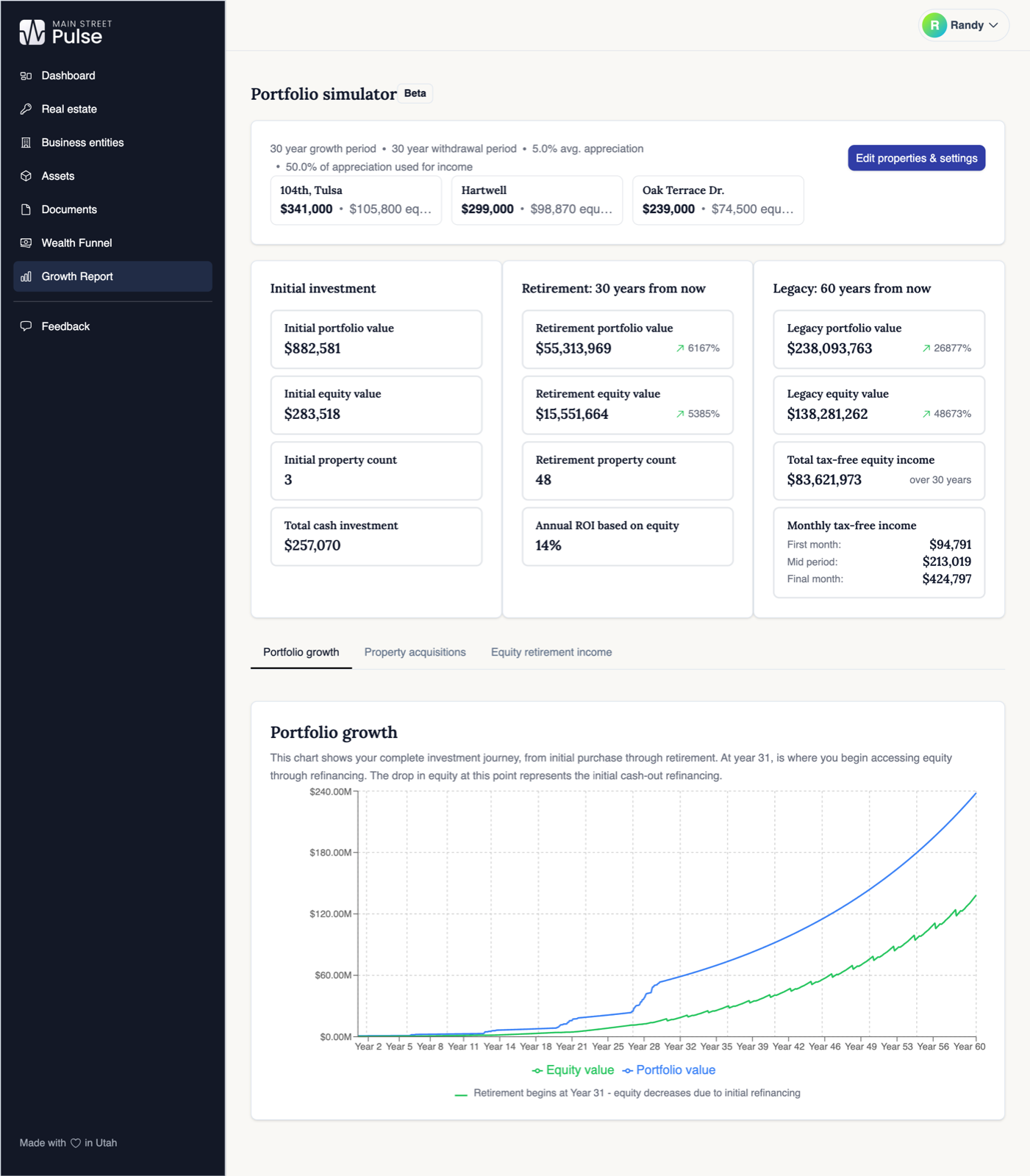Click the Retirement portfolio value card
This screenshot has width=1030, height=1176.
point(627,339)
